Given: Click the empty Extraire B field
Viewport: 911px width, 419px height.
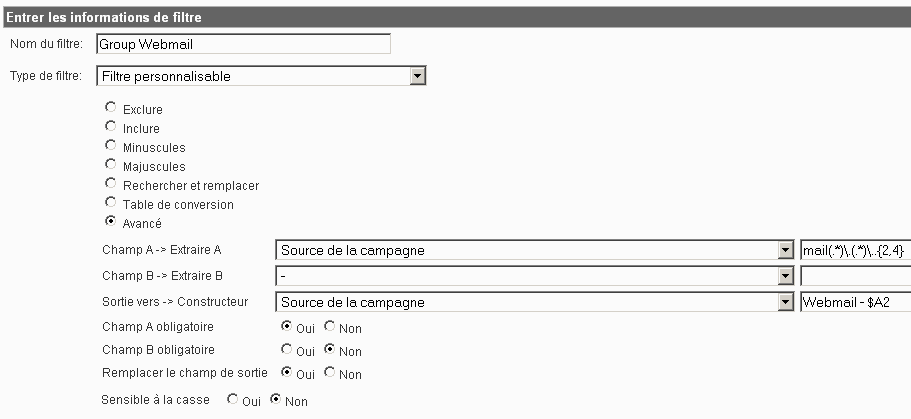Looking at the screenshot, I should (855, 276).
